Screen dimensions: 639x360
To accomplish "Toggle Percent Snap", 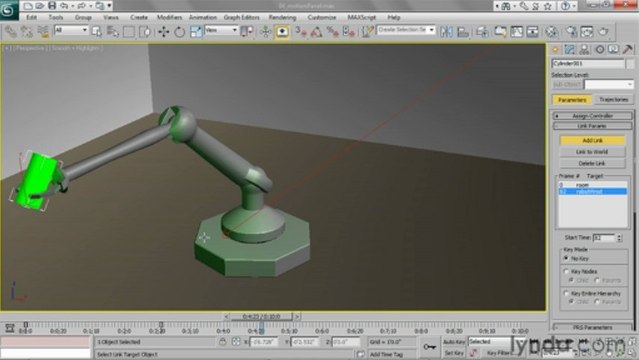I will coord(333,31).
